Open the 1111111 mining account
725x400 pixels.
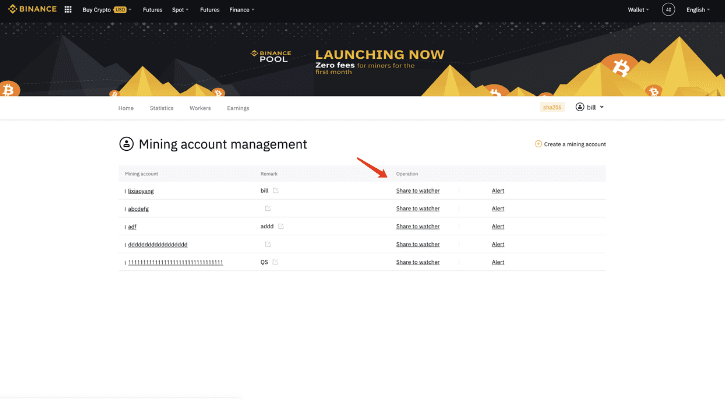[175, 262]
